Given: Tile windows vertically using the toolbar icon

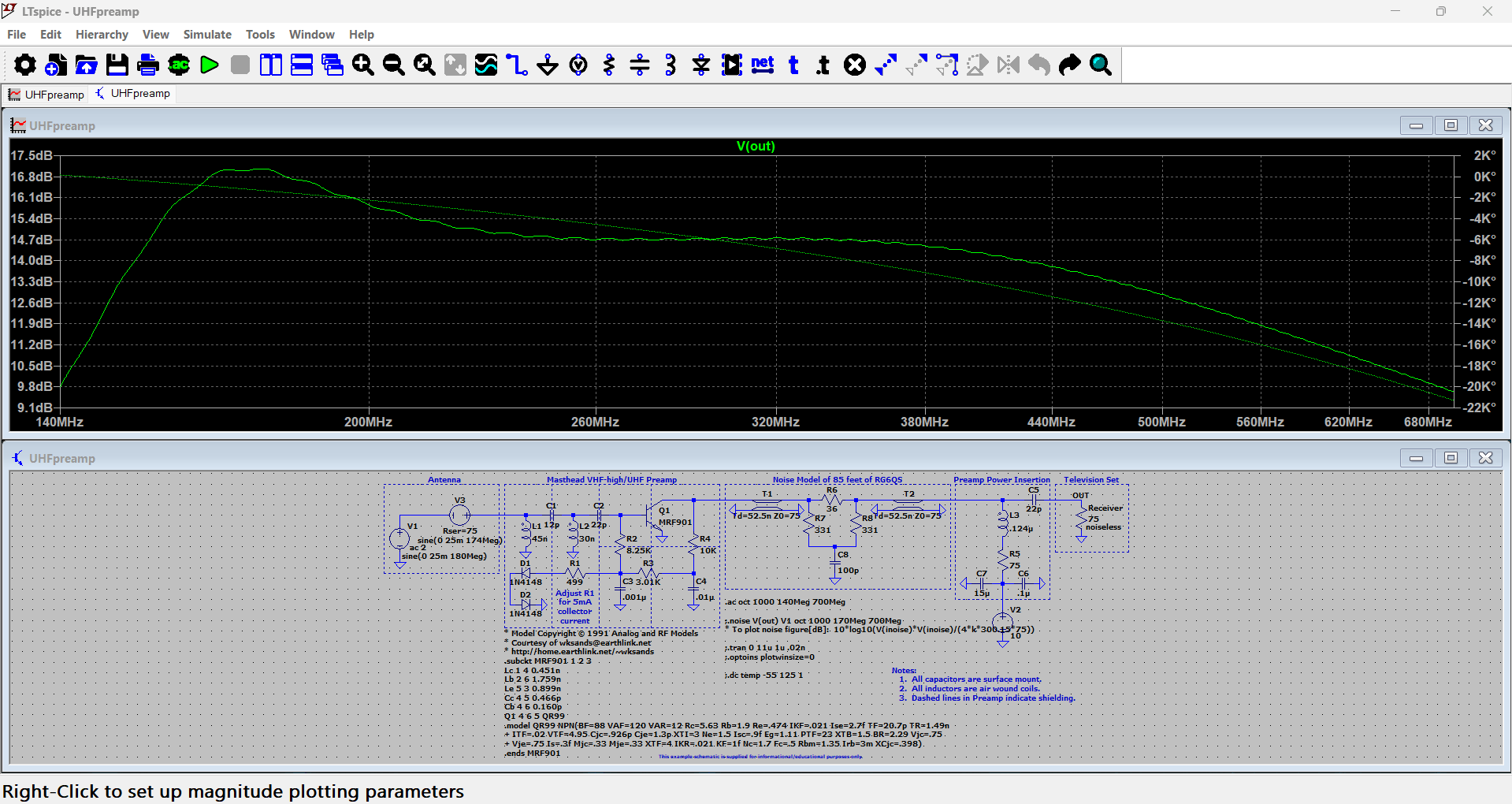Looking at the screenshot, I should (x=271, y=65).
